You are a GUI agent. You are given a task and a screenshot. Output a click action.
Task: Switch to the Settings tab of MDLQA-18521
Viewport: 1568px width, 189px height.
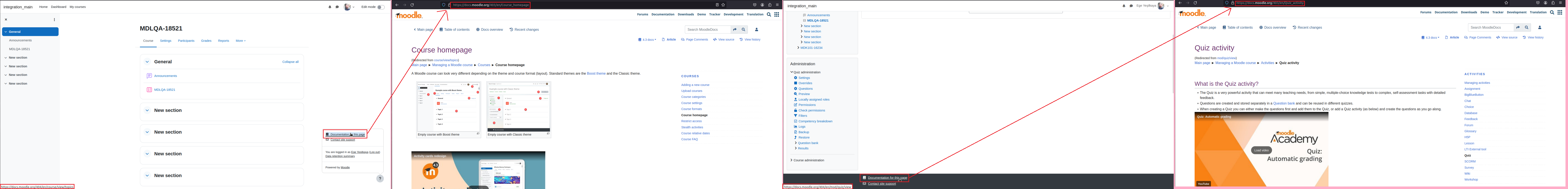point(166,41)
